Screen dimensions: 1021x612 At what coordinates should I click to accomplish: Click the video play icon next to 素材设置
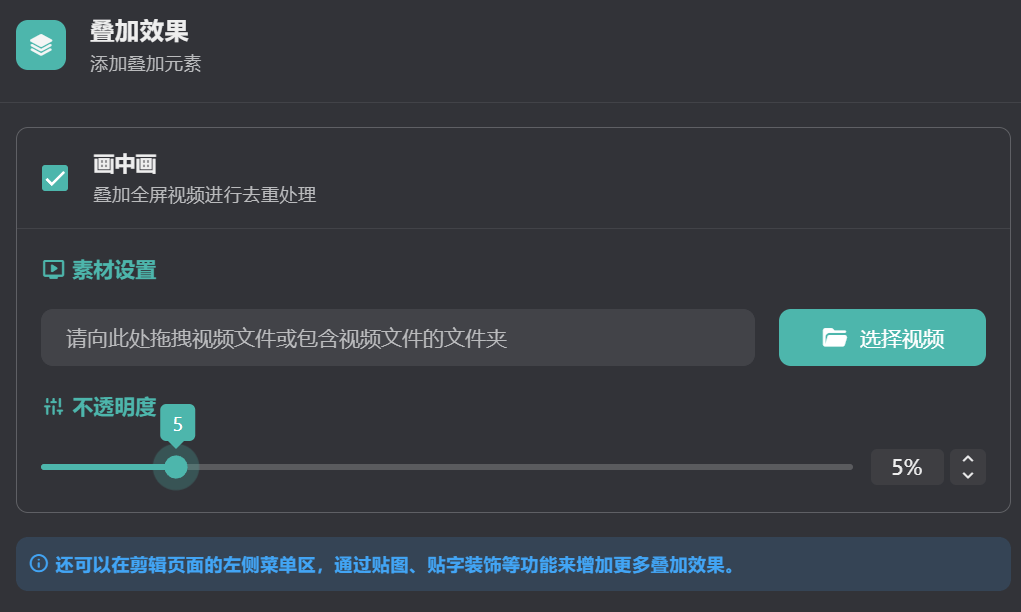click(x=53, y=269)
